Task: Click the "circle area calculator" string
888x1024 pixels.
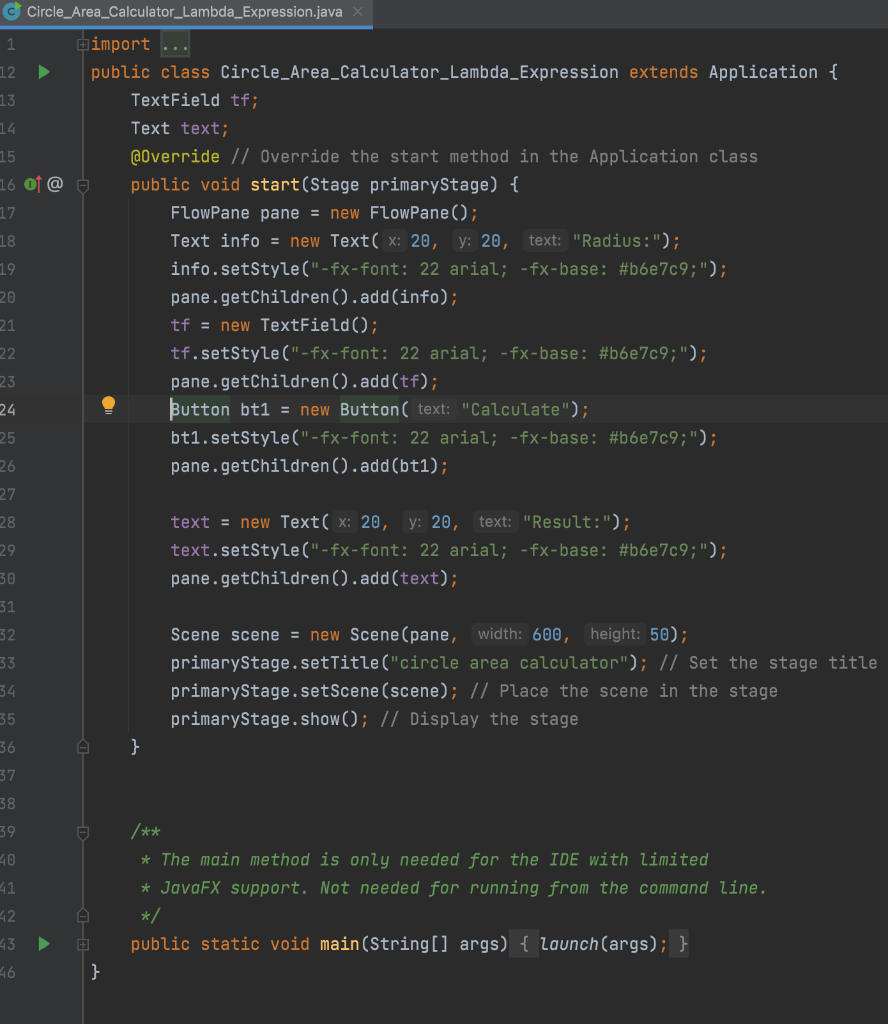Action: pyautogui.click(x=509, y=663)
